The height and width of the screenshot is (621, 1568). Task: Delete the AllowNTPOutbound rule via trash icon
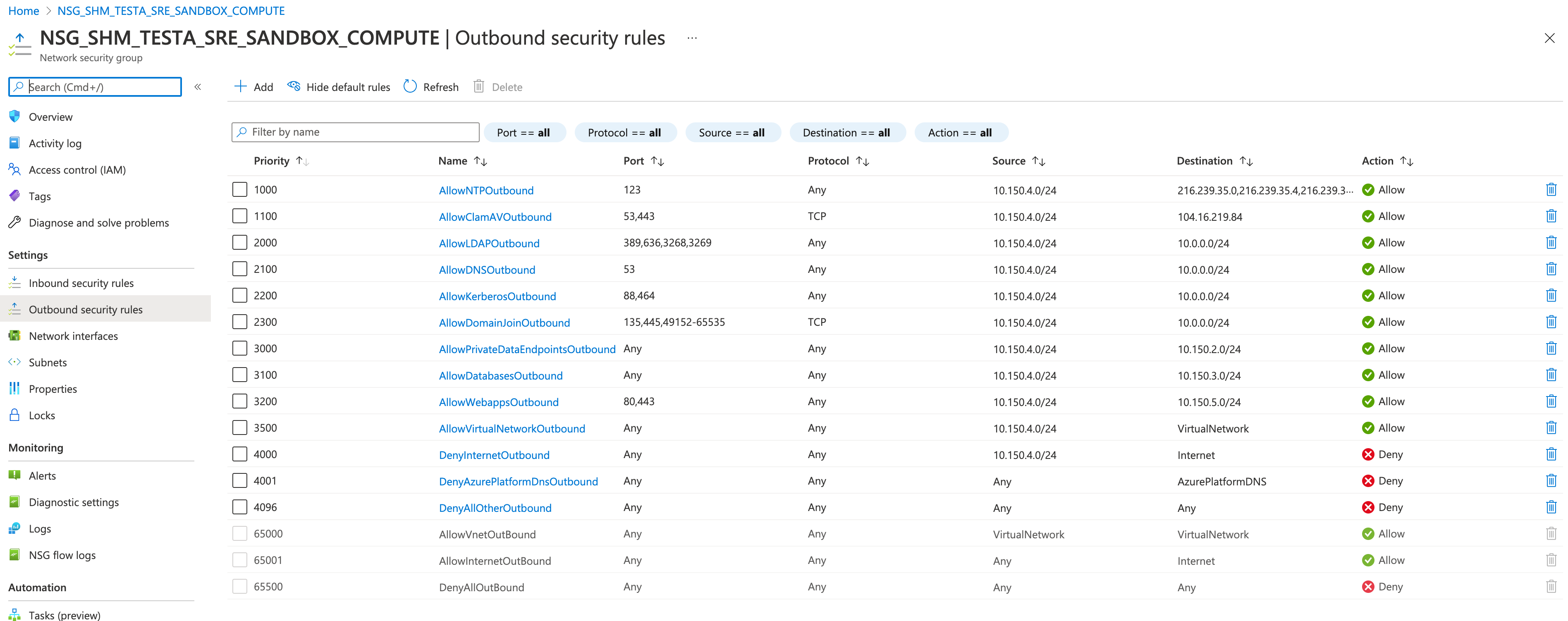click(1550, 189)
